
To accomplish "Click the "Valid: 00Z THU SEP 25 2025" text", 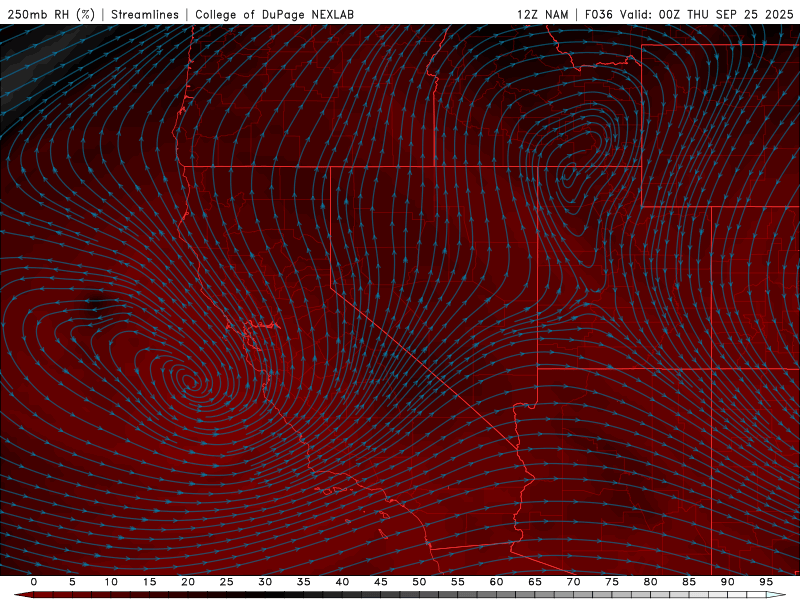I will 707,14.
